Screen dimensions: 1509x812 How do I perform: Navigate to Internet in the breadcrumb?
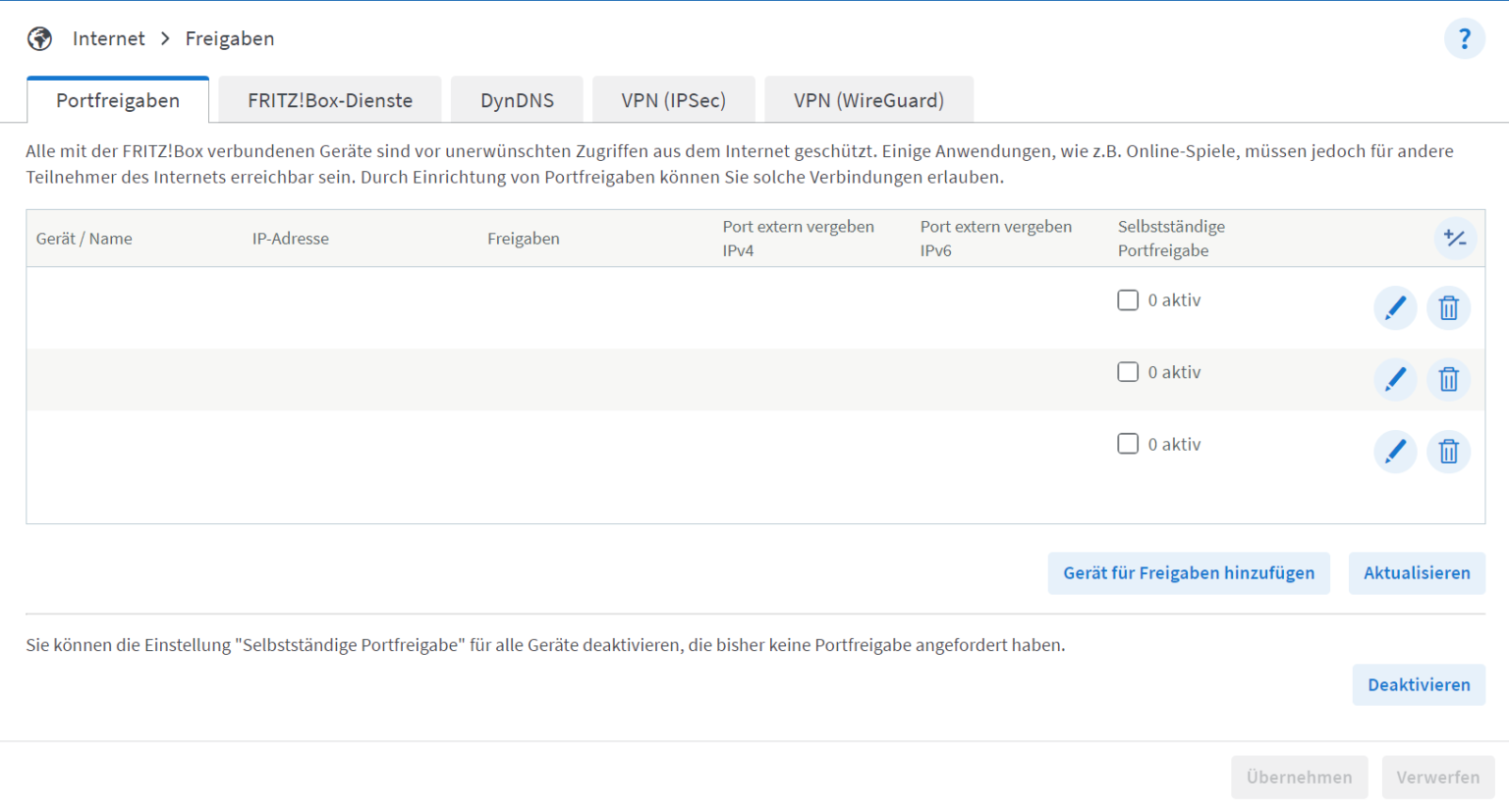pos(108,38)
